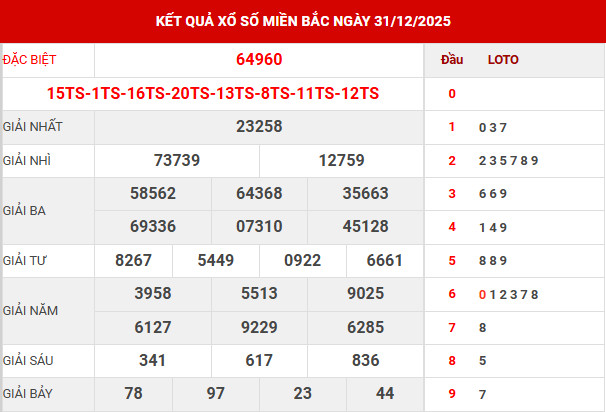
Task: Click the first prize number 23258
Action: 259,127
